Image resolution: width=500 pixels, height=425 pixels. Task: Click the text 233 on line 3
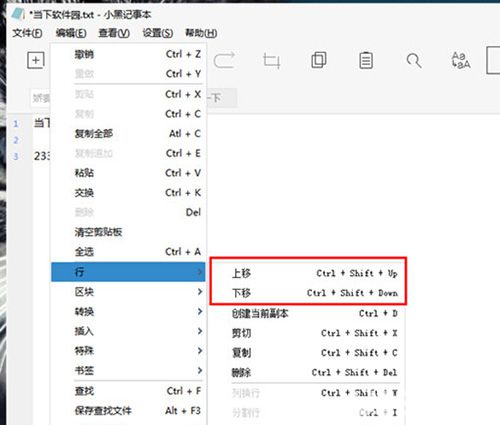(x=42, y=156)
